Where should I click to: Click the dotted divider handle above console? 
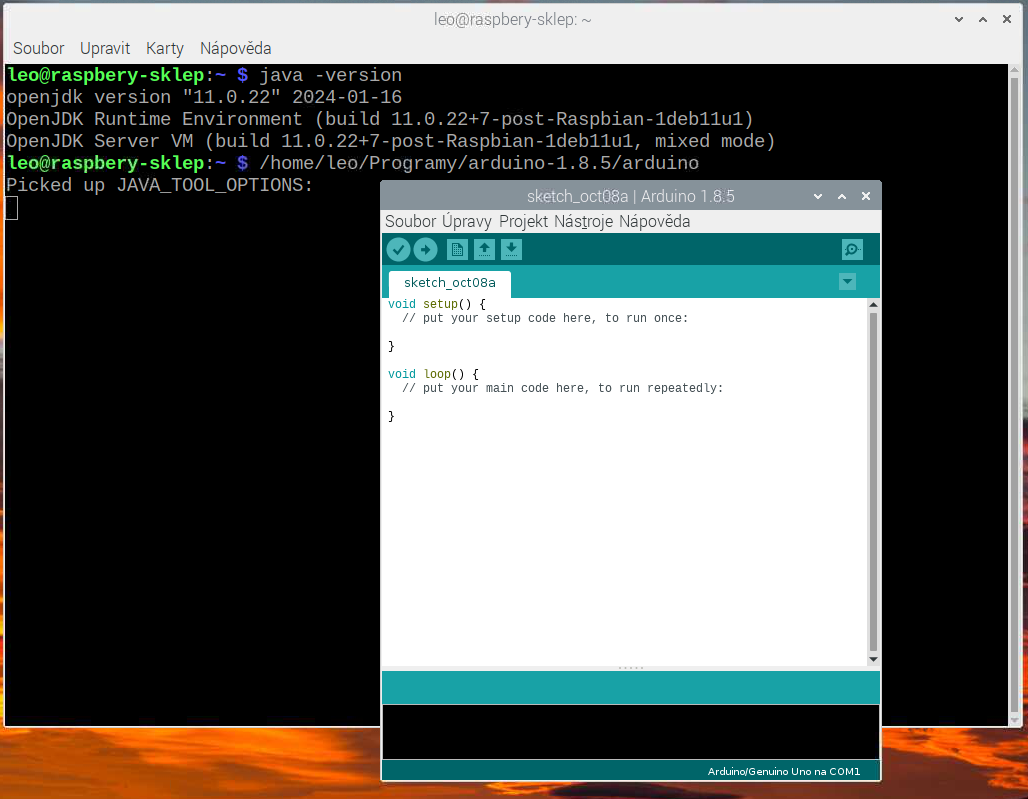pos(631,668)
